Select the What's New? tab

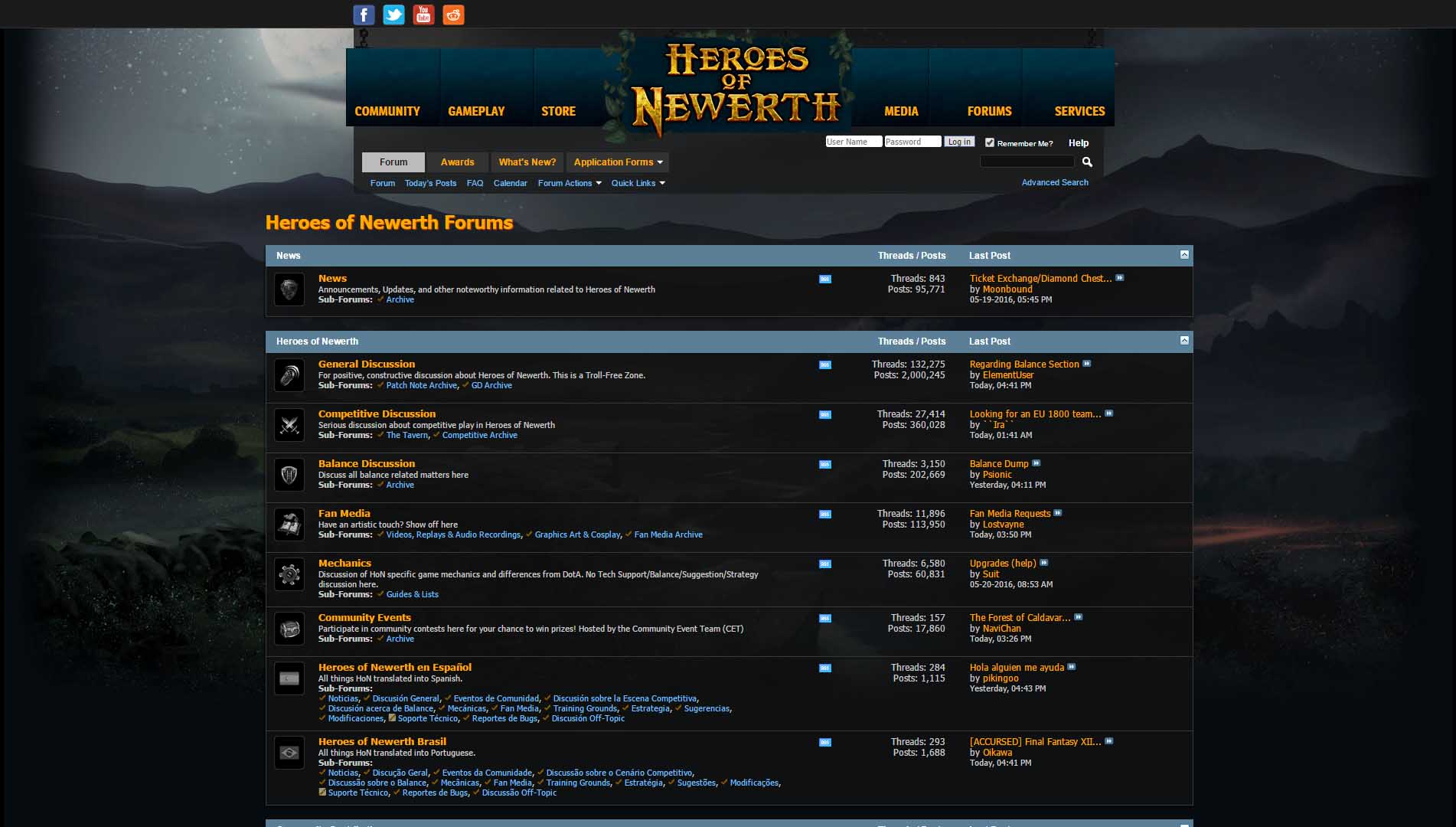(x=527, y=162)
